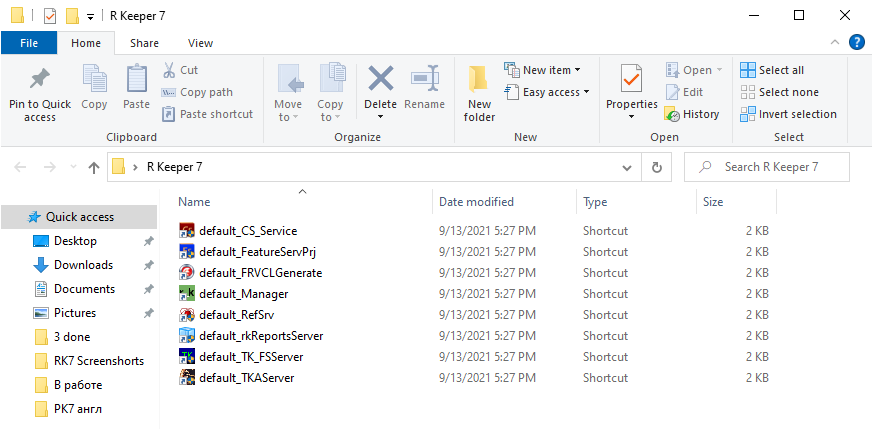Click the History icon in the Open group
The height and width of the screenshot is (429, 872).
pyautogui.click(x=672, y=114)
